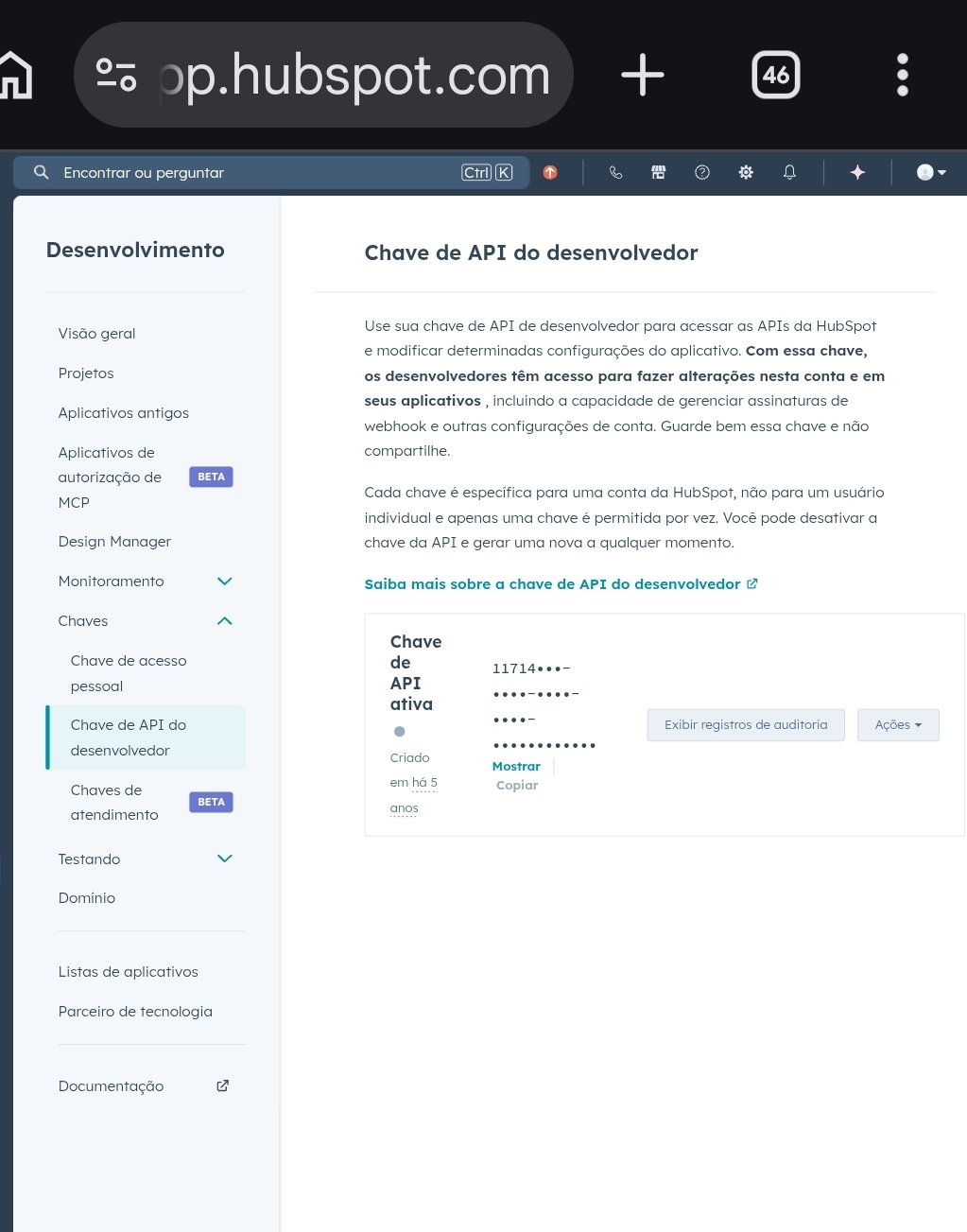Open a new browser tab with plus

tap(643, 75)
